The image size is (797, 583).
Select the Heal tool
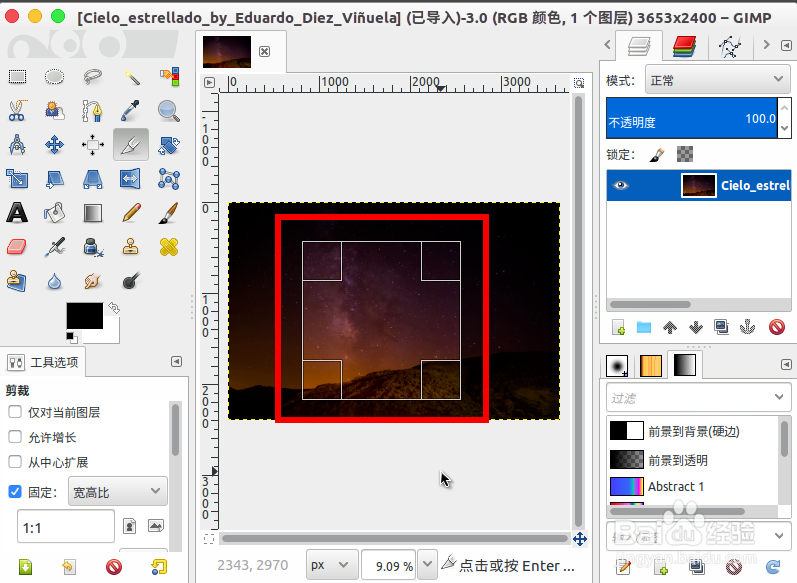coord(169,247)
